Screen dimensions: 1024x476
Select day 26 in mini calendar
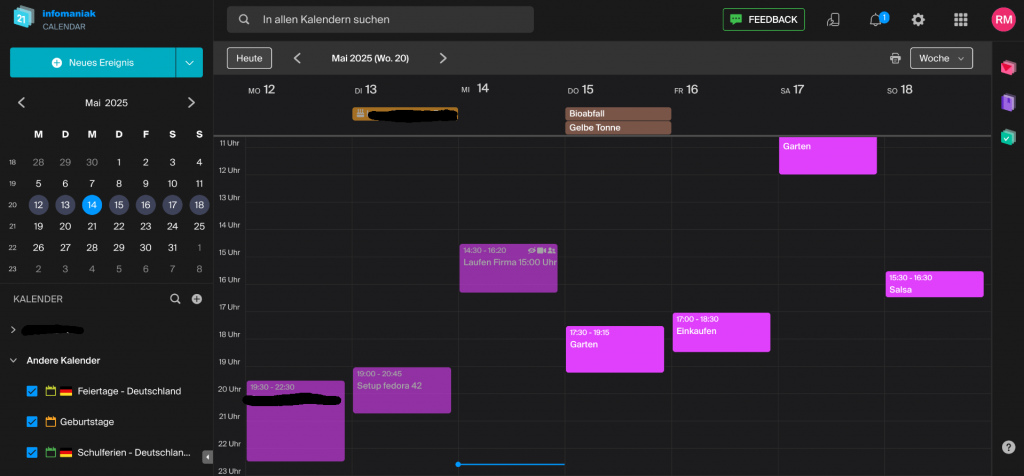click(39, 248)
